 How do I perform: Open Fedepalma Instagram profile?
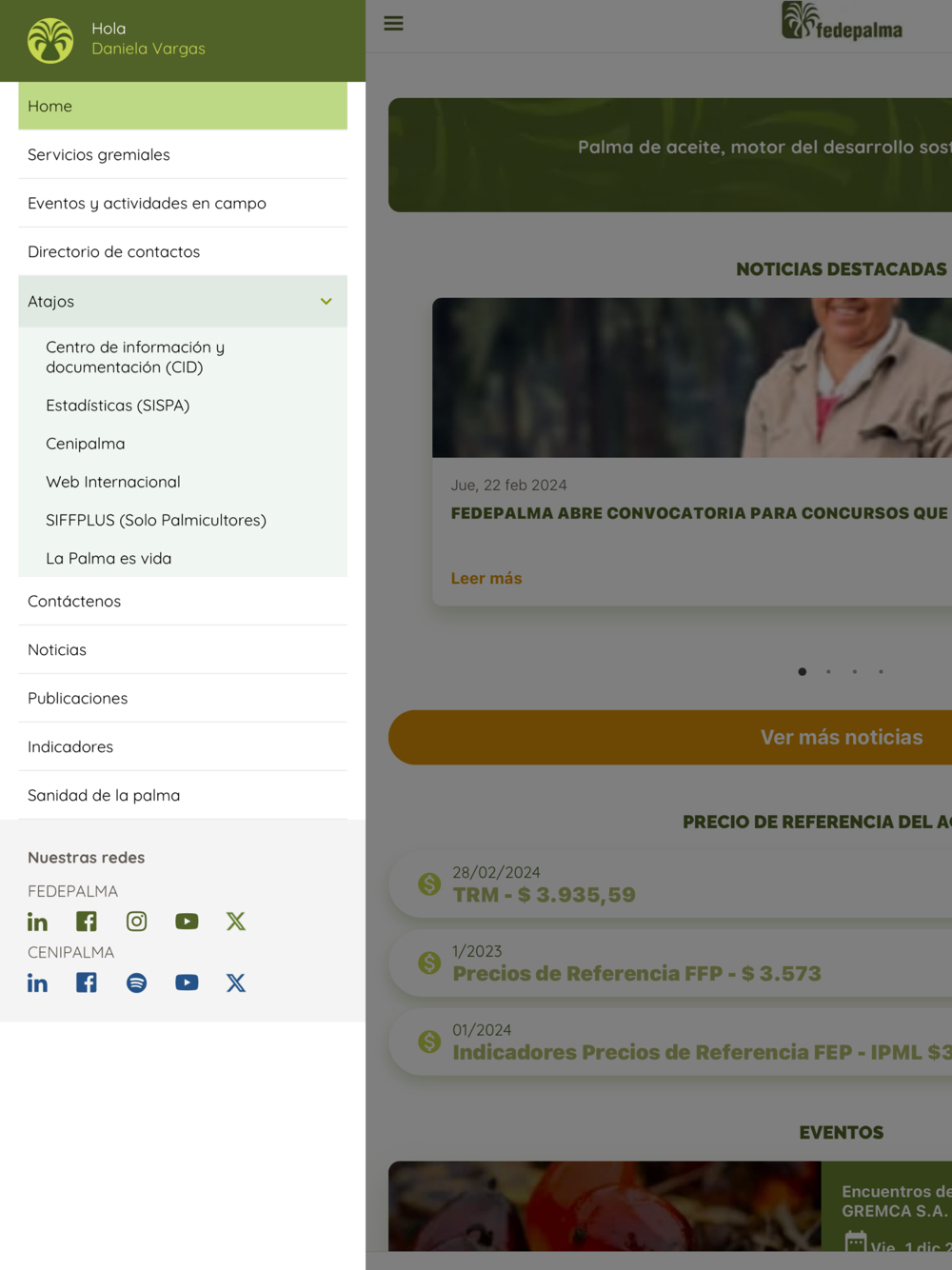(136, 922)
